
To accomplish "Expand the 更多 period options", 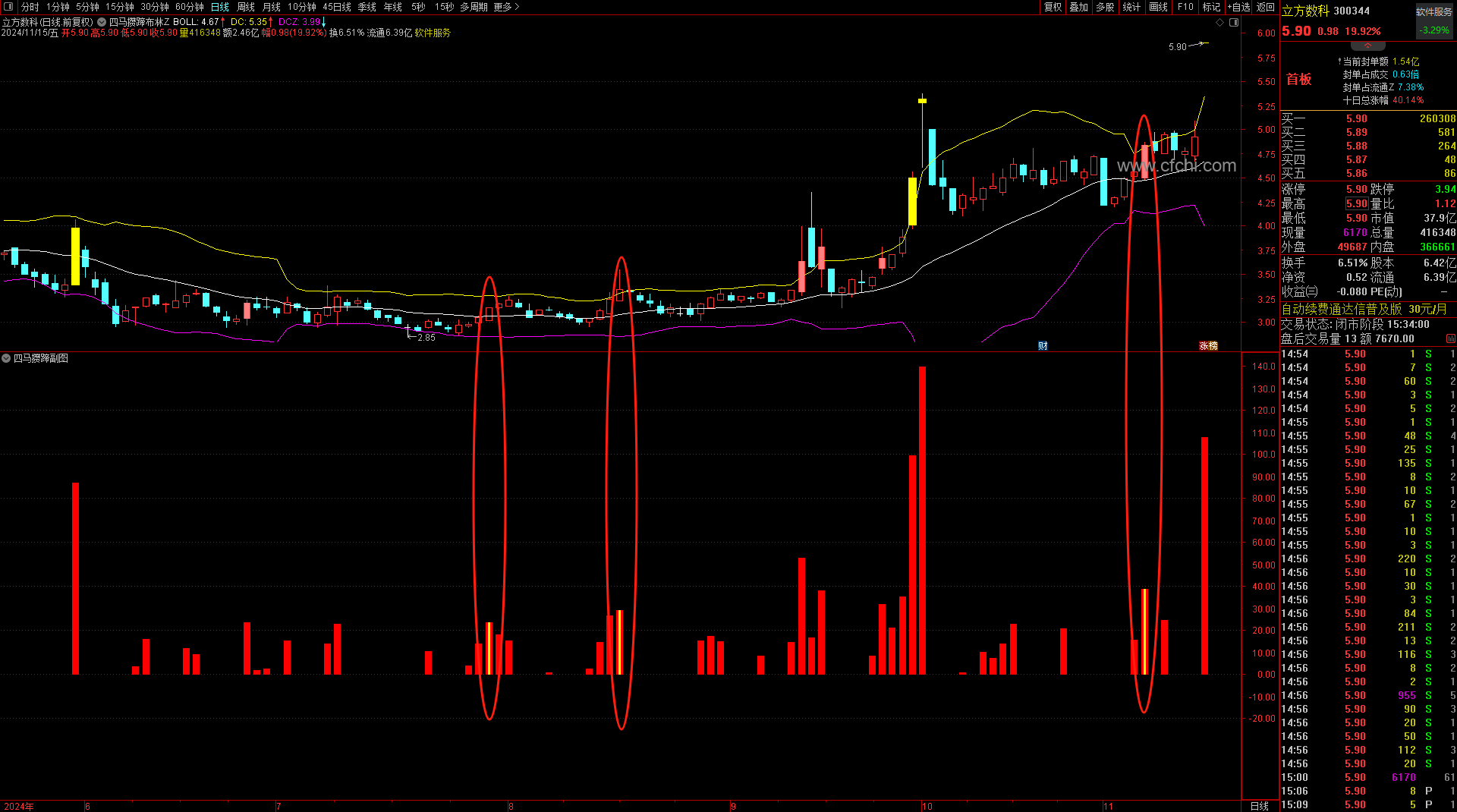I will tap(506, 7).
